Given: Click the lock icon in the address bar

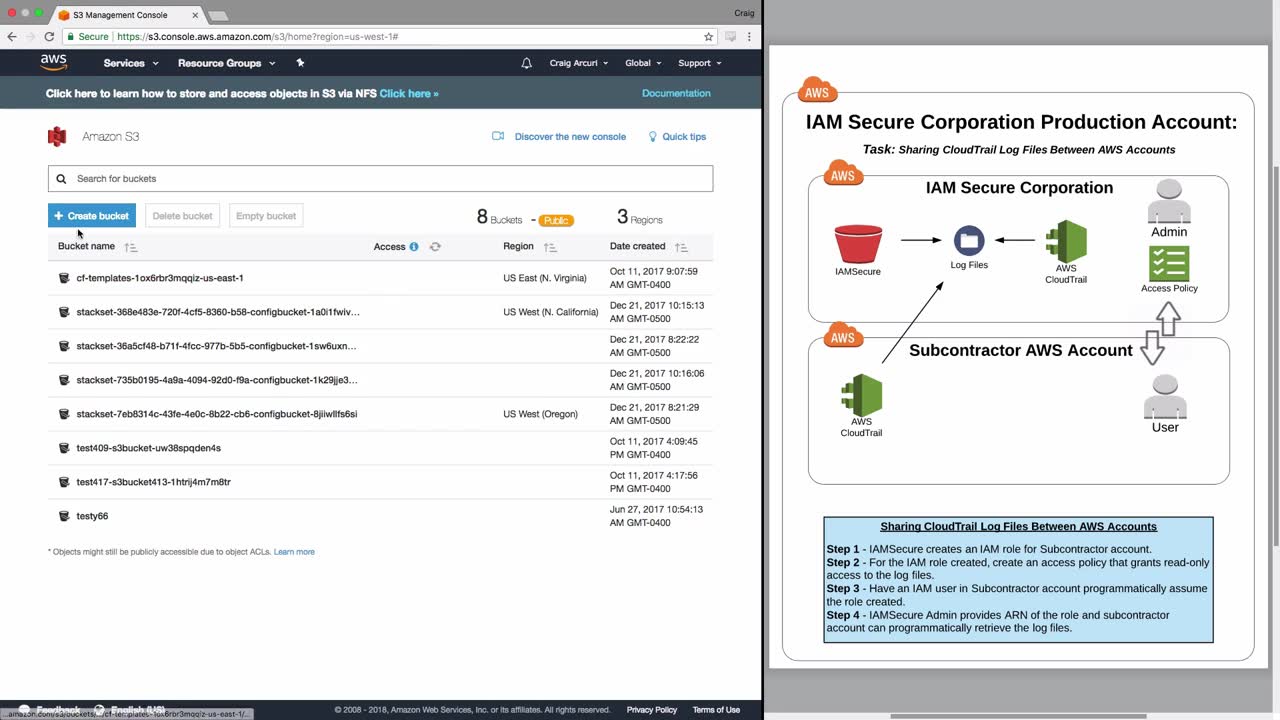Looking at the screenshot, I should (71, 37).
